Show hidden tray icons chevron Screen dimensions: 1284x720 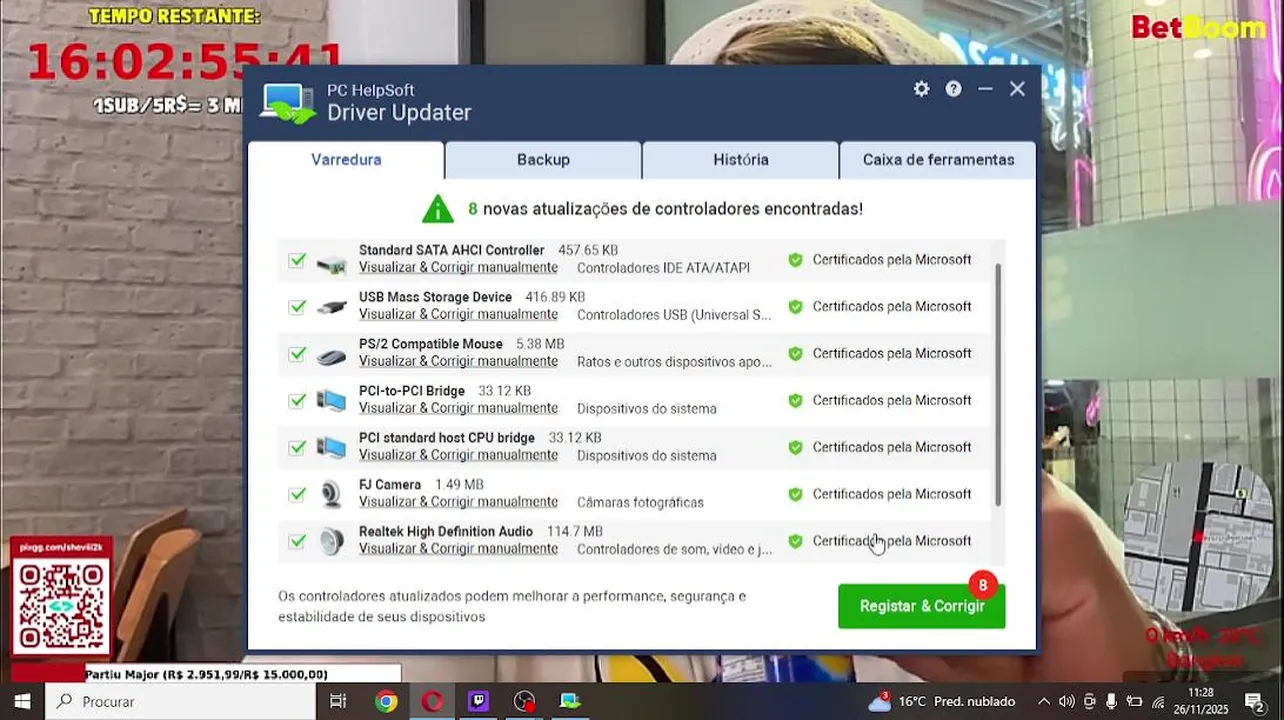click(1044, 701)
